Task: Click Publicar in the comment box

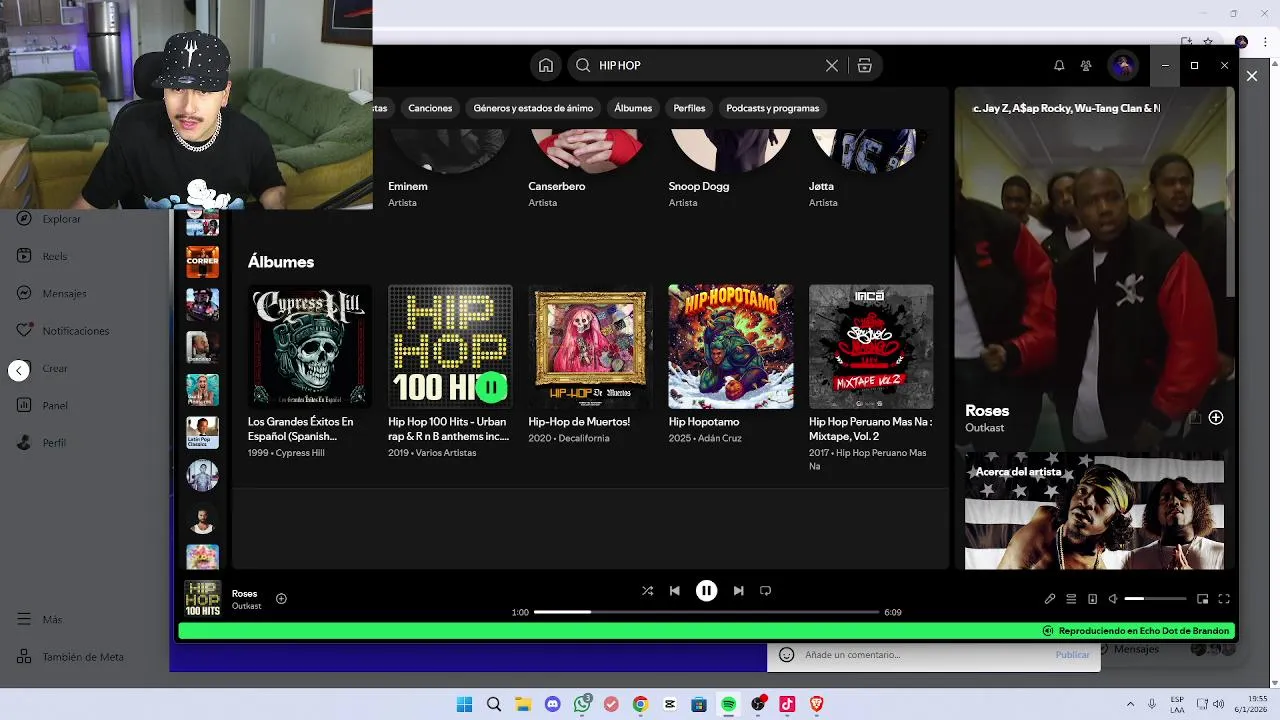Action: 1072,655
